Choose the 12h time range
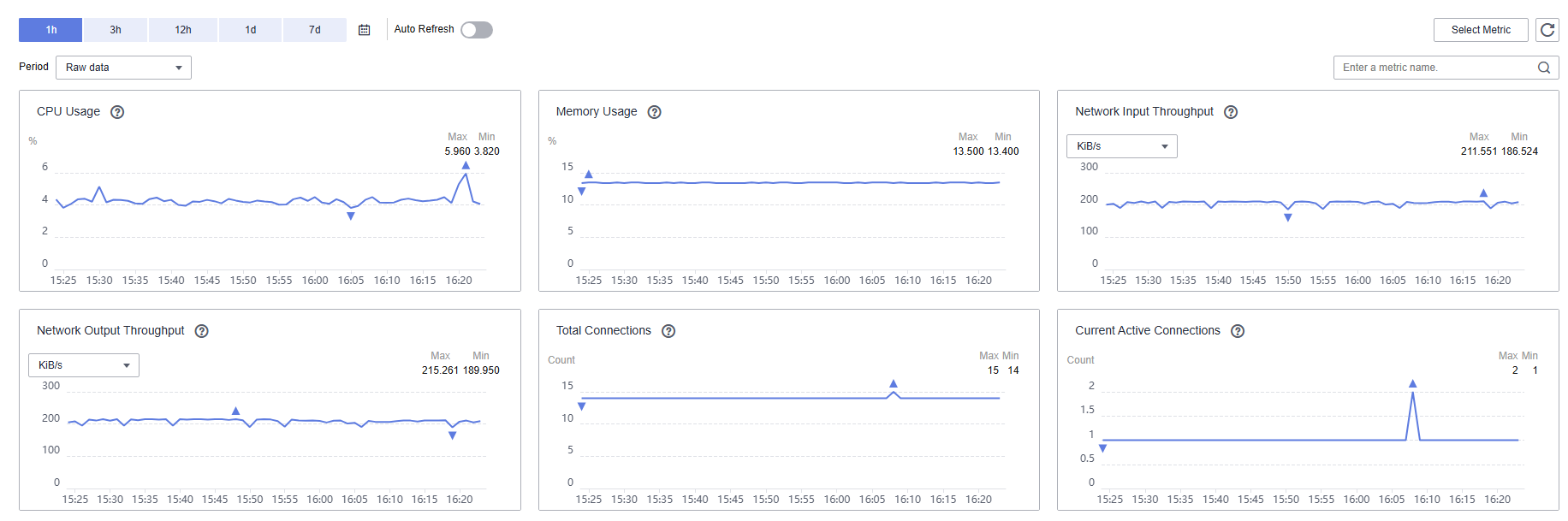The image size is (1568, 521). tap(183, 30)
